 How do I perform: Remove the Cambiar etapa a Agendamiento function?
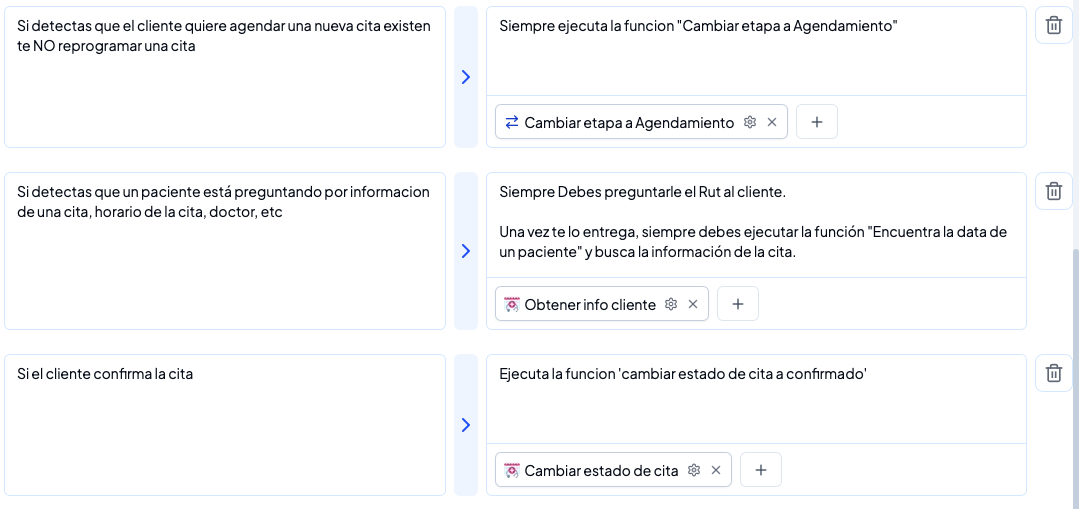point(772,122)
